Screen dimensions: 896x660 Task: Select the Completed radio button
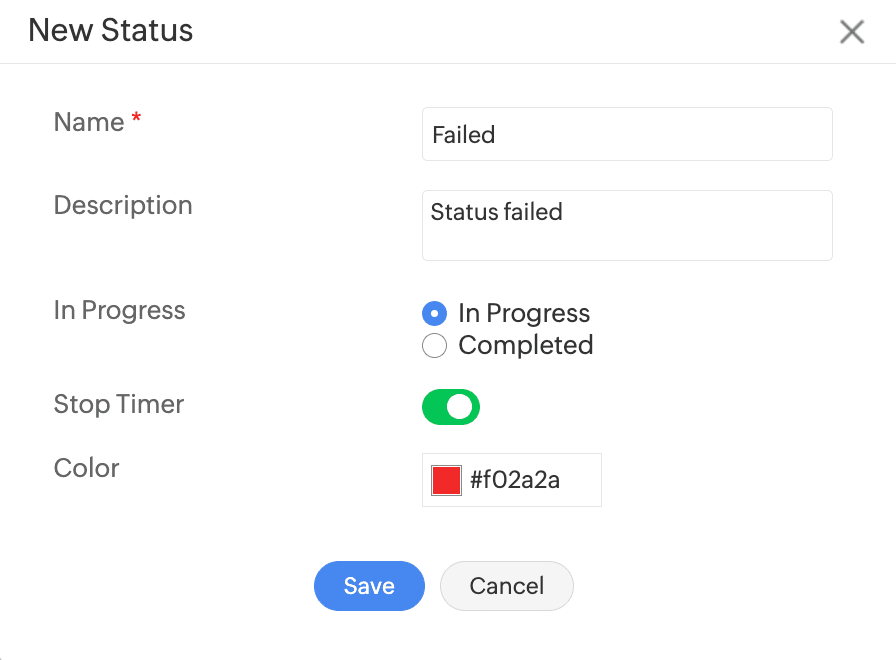tap(434, 346)
